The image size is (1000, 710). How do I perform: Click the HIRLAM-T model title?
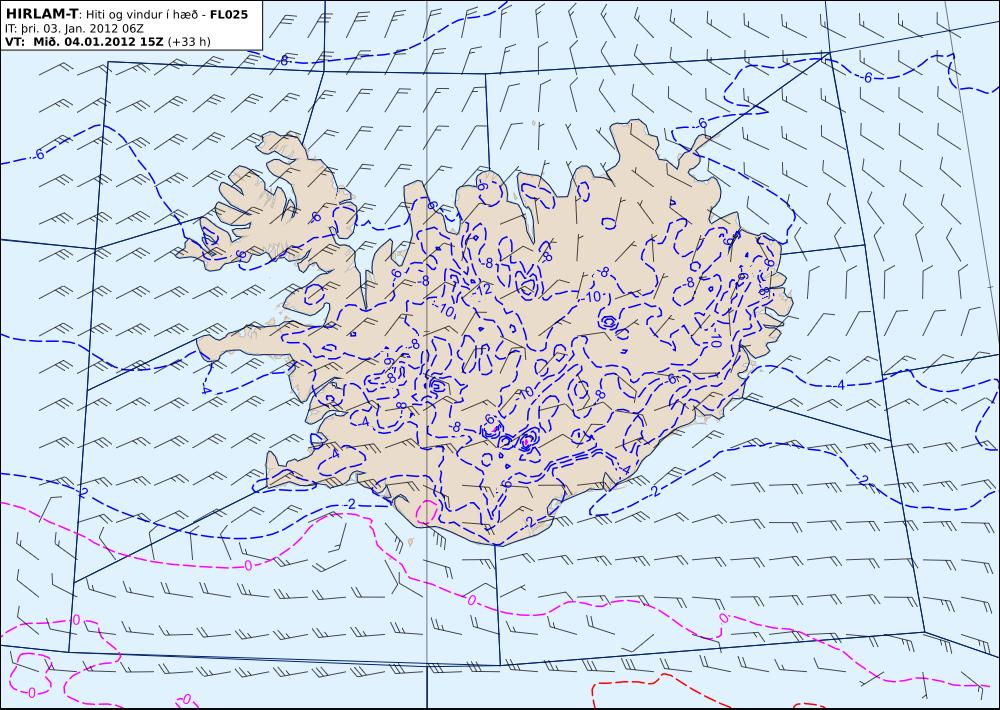41,13
